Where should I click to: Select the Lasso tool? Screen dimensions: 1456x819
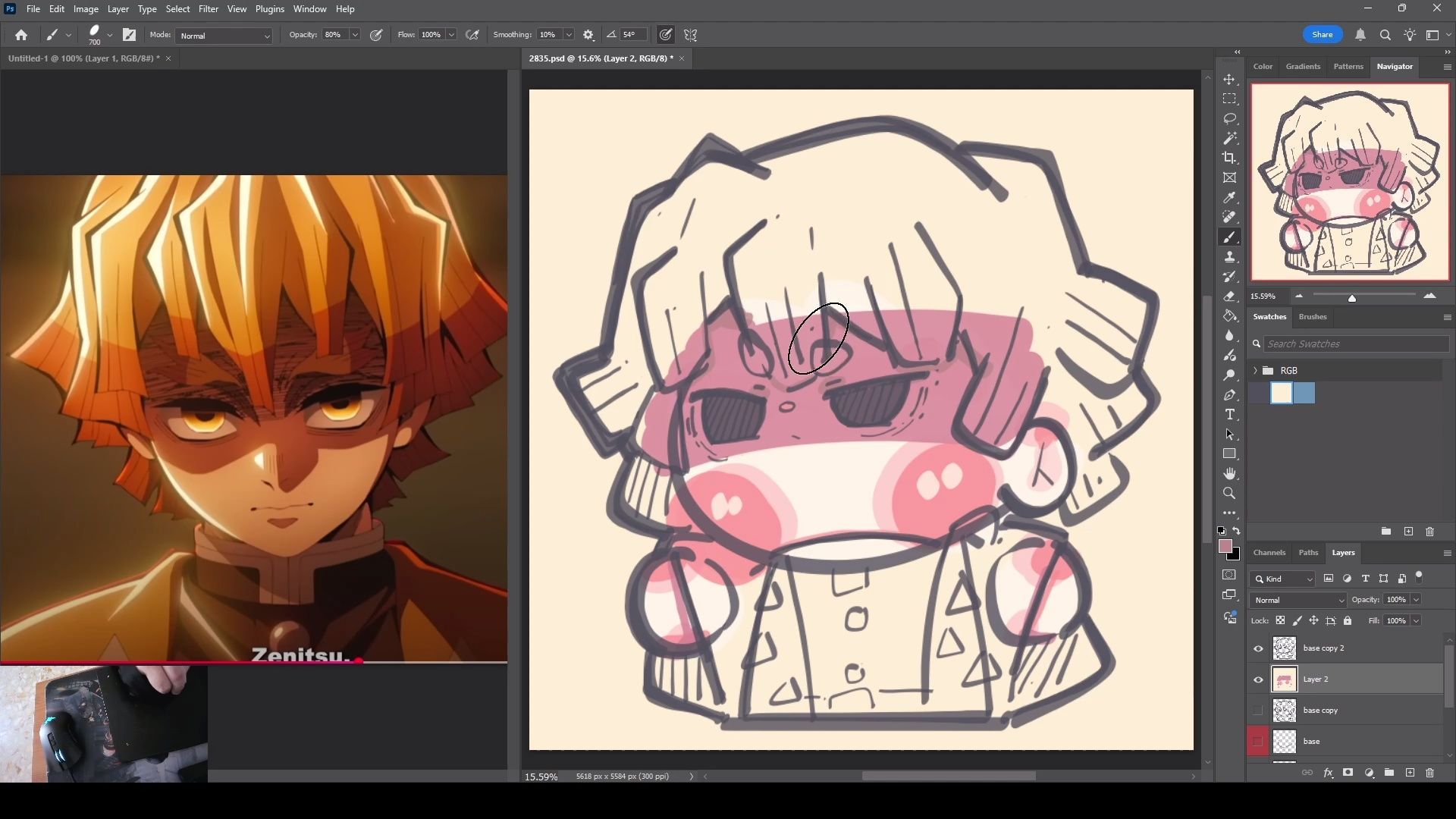tap(1229, 119)
